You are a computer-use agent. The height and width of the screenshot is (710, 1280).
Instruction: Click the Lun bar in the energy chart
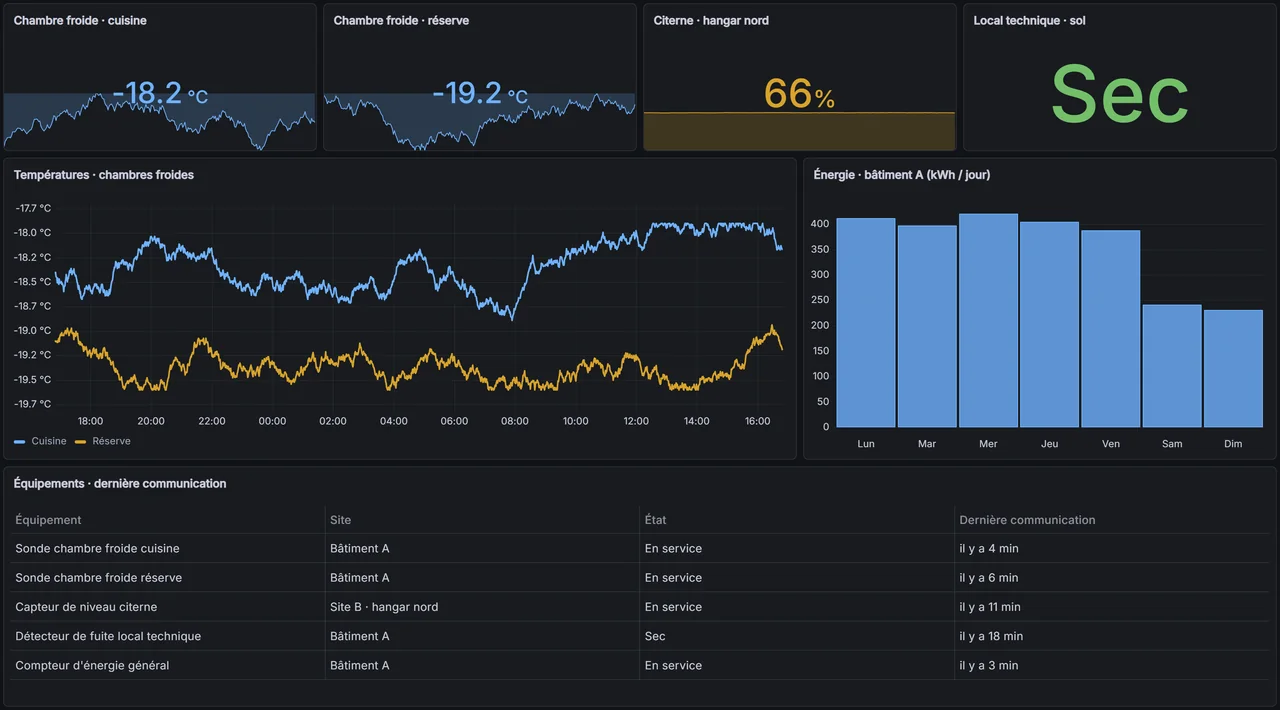866,323
